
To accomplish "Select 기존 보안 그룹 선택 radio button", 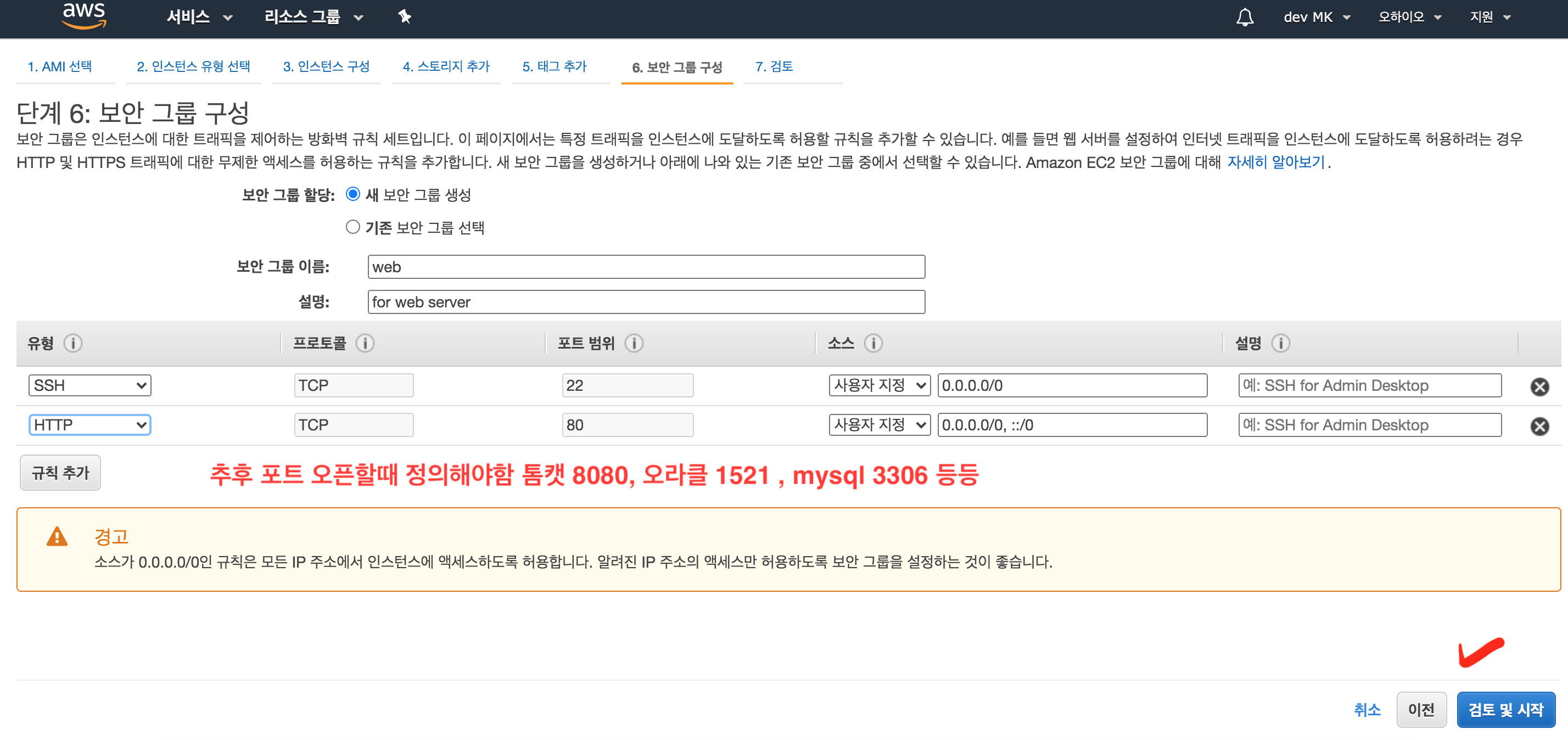I will point(352,227).
